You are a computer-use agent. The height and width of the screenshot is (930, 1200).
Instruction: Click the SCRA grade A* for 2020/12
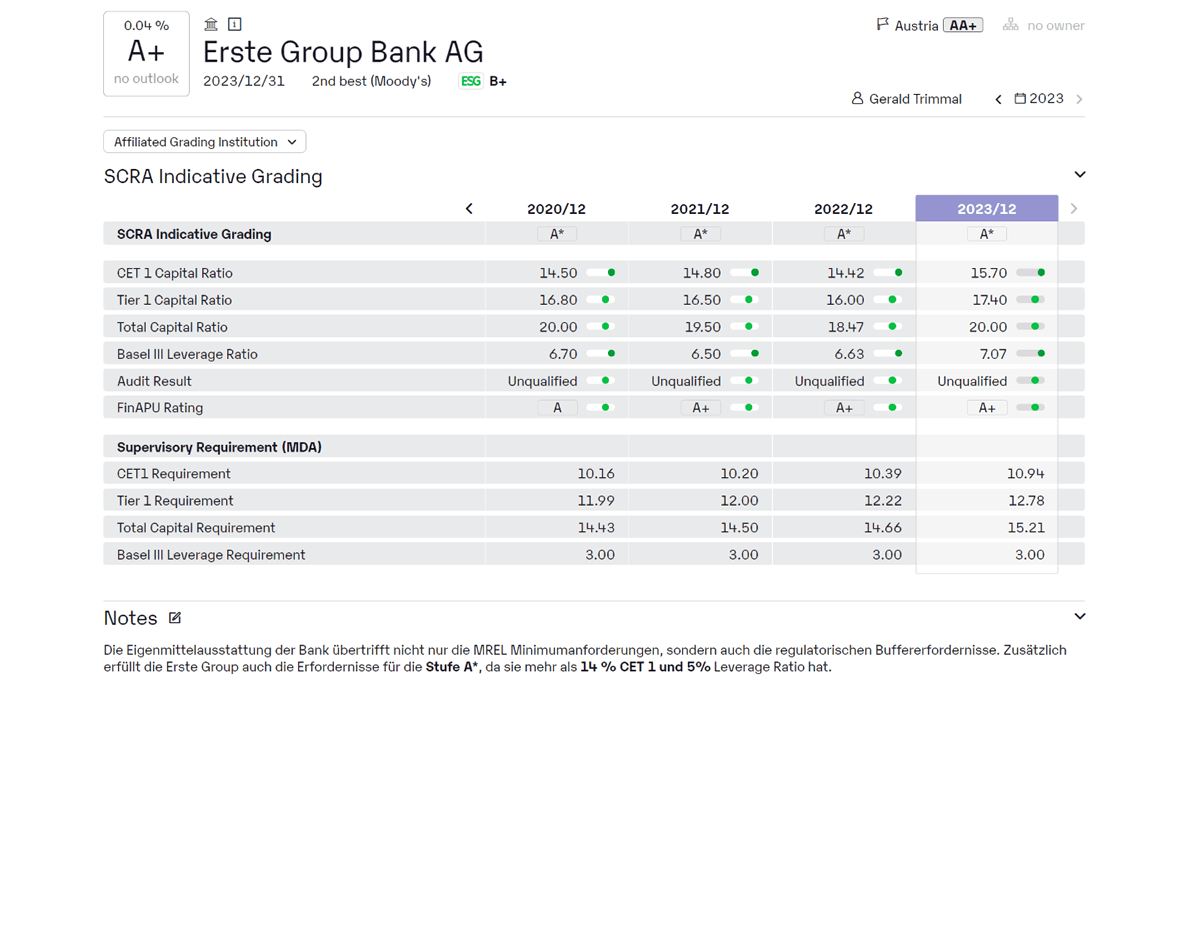click(557, 234)
